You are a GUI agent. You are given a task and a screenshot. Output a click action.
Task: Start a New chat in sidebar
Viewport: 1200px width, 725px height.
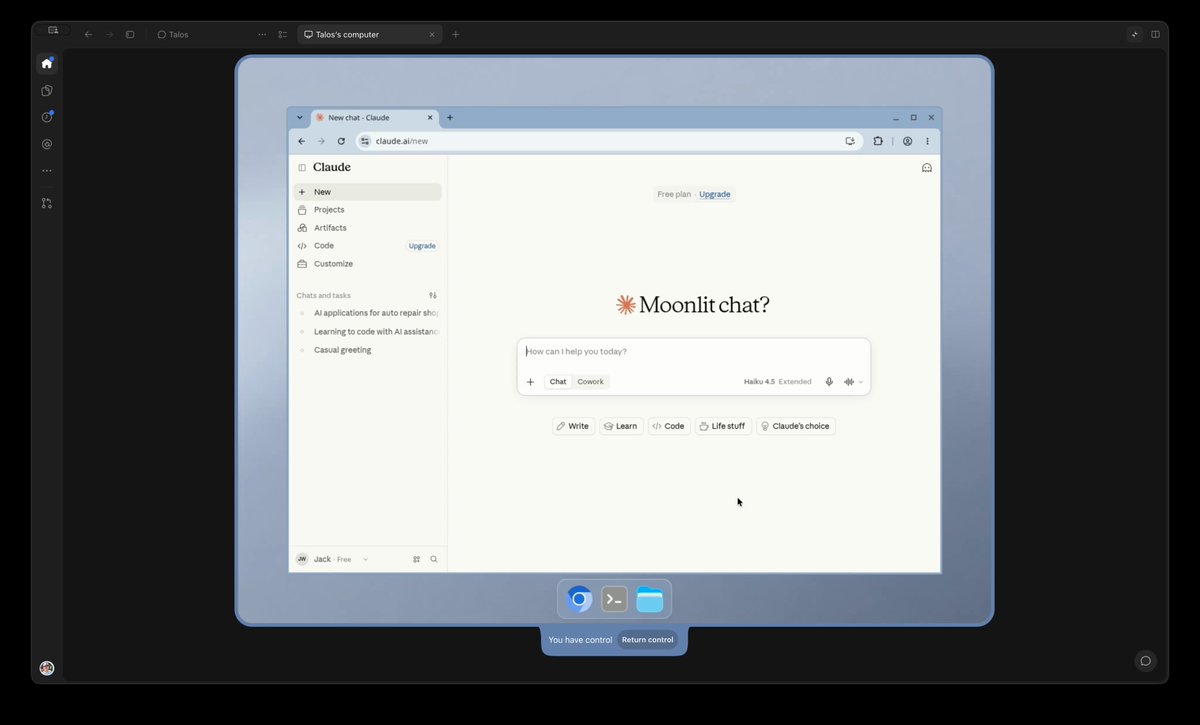(367, 192)
